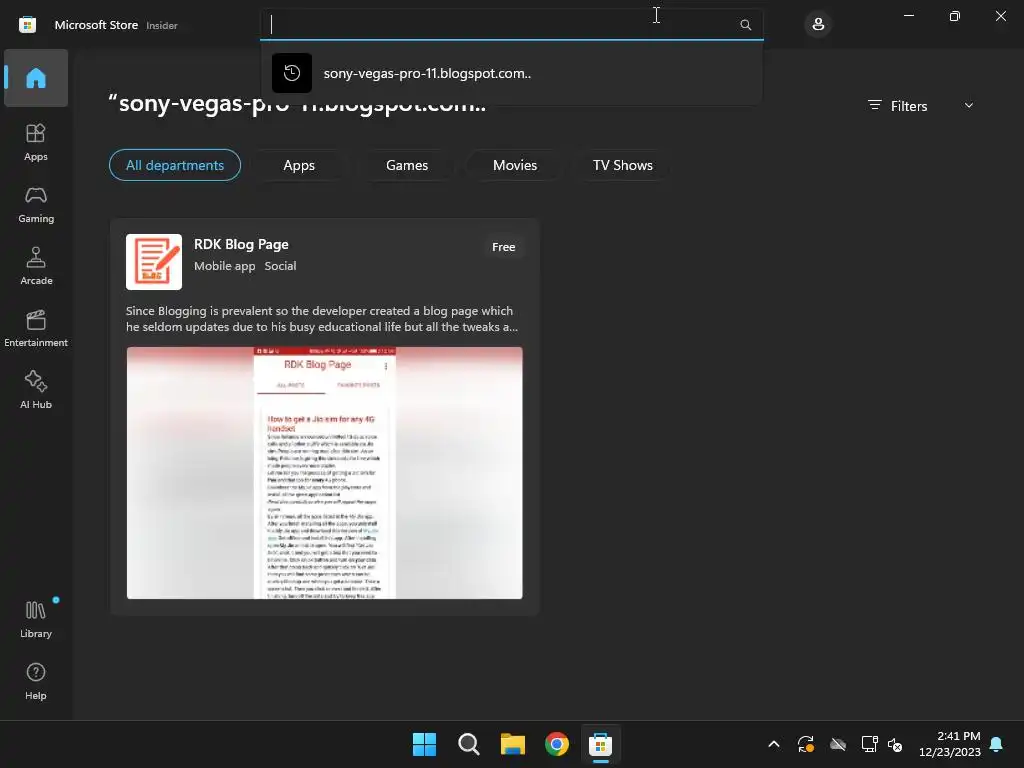1024x768 pixels.
Task: Open the Entertainment section
Action: click(36, 328)
